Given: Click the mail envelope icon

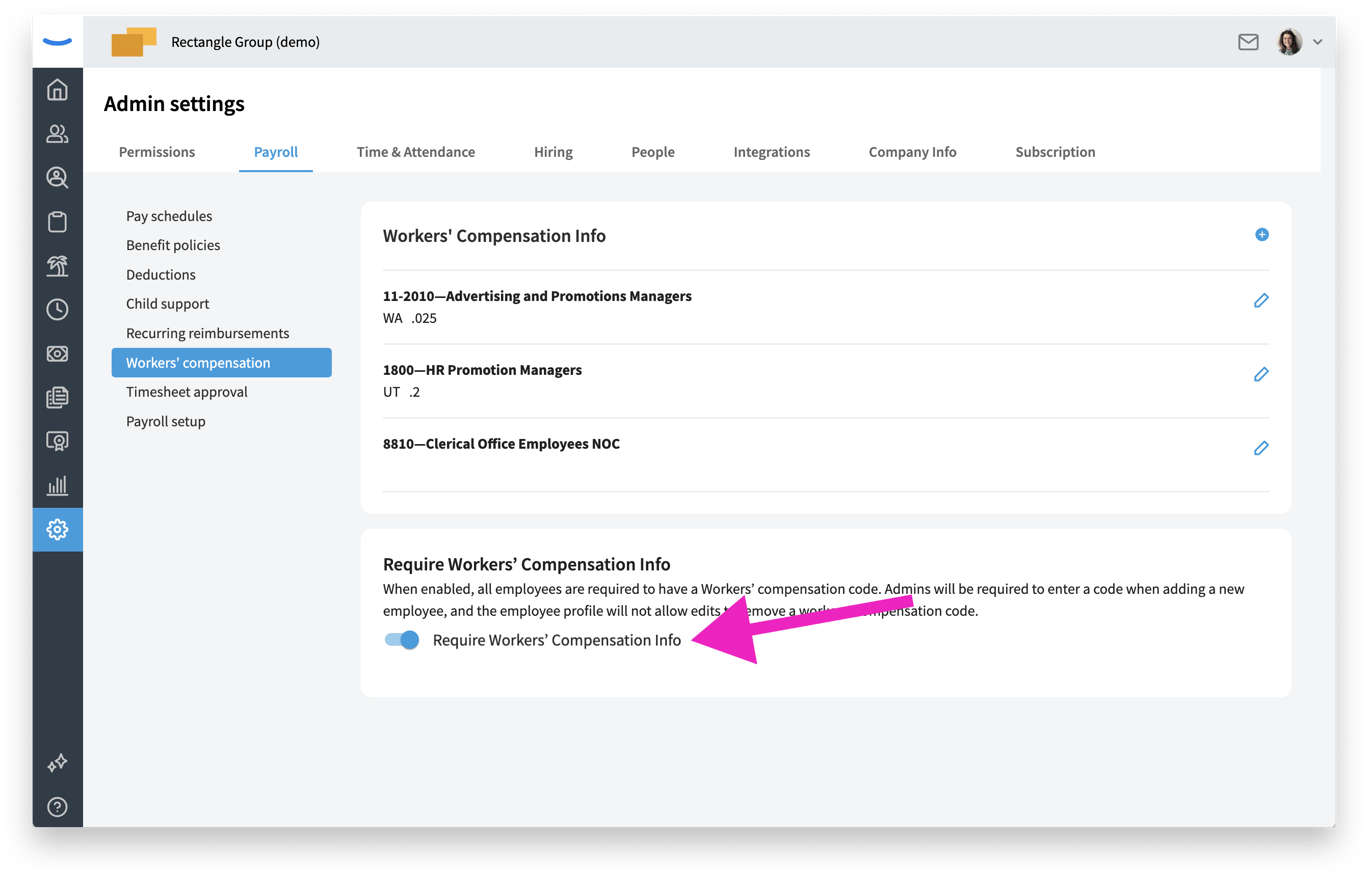Looking at the screenshot, I should pos(1248,42).
